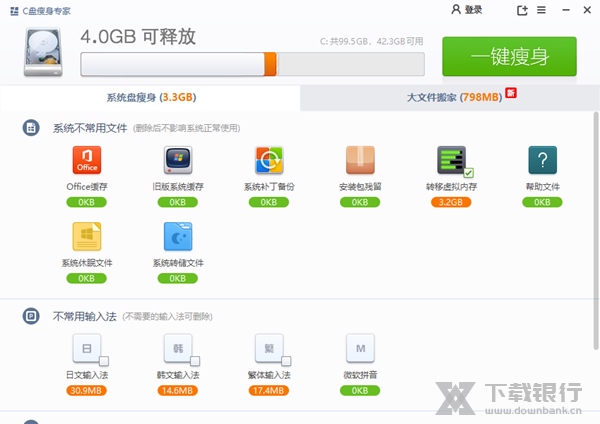Screen dimensions: 600x424
Task: Select the 旧版系统缓存 icon
Action: click(x=178, y=160)
